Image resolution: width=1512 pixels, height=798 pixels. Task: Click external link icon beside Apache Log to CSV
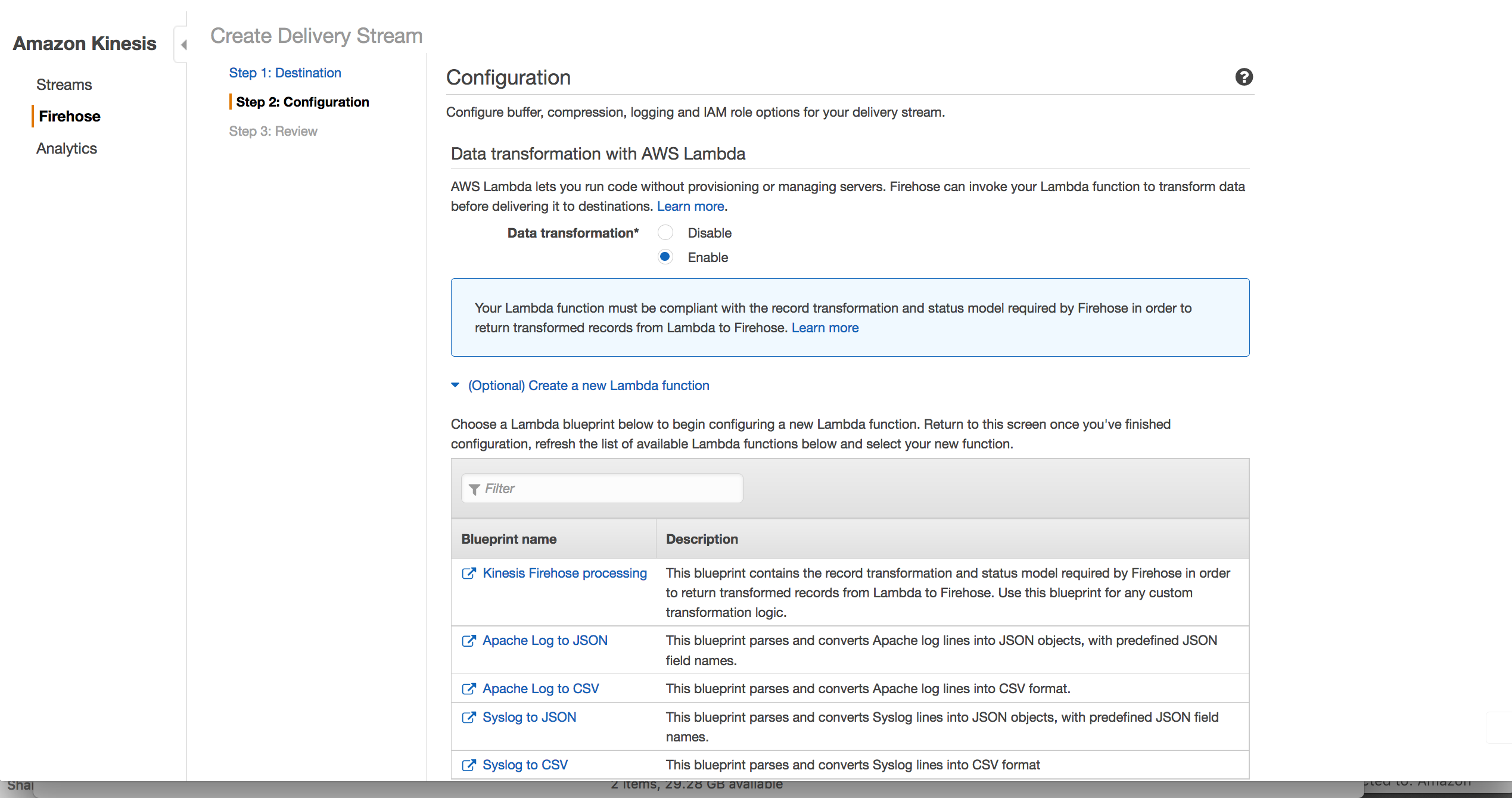point(469,688)
